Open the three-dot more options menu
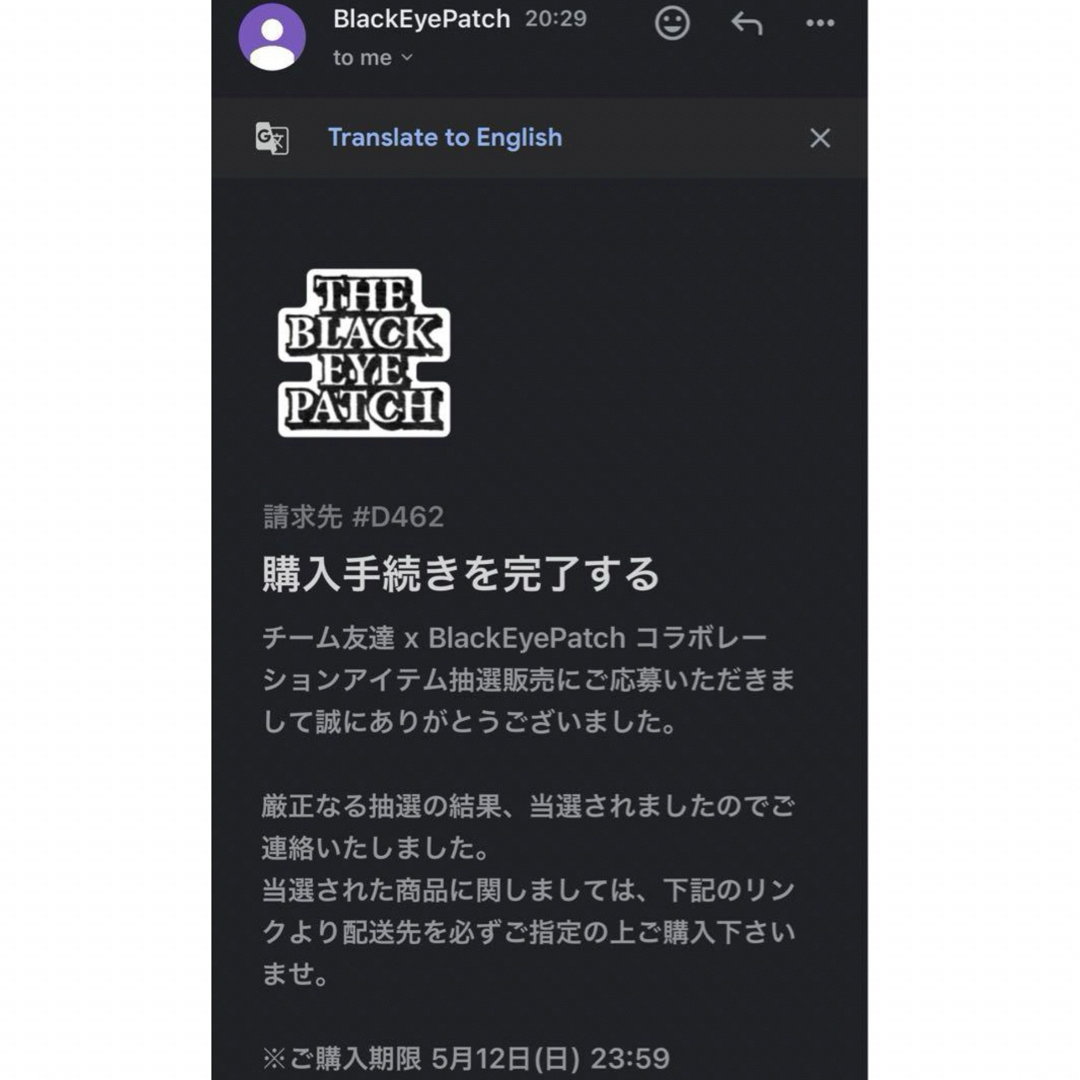Viewport: 1080px width, 1080px height. tap(820, 23)
